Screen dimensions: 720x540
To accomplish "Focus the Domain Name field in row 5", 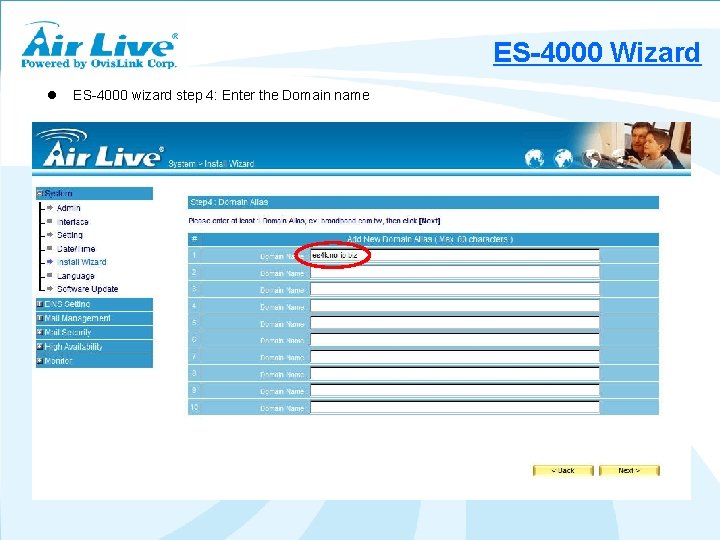I will point(455,323).
